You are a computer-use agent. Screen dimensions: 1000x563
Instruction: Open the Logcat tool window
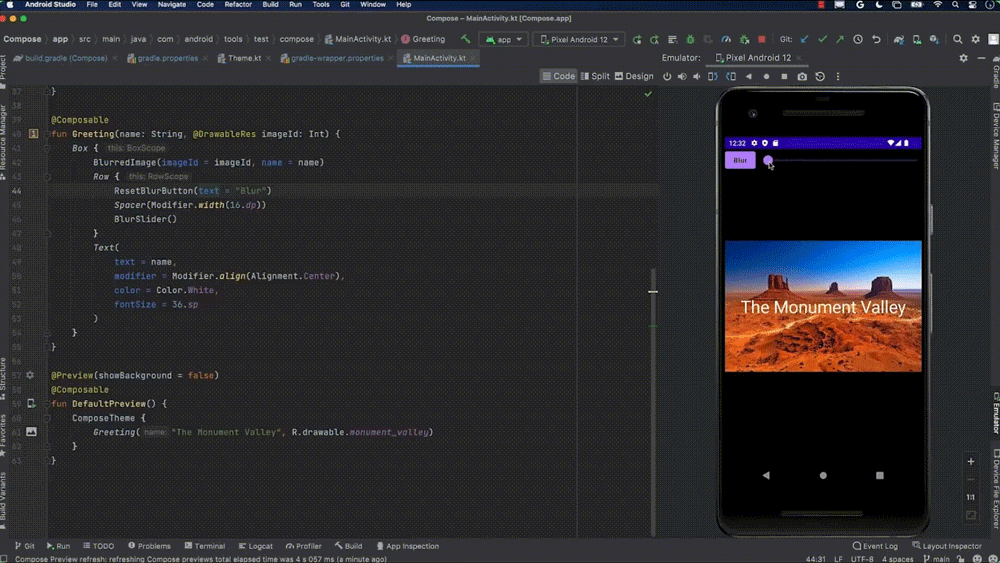pos(256,546)
